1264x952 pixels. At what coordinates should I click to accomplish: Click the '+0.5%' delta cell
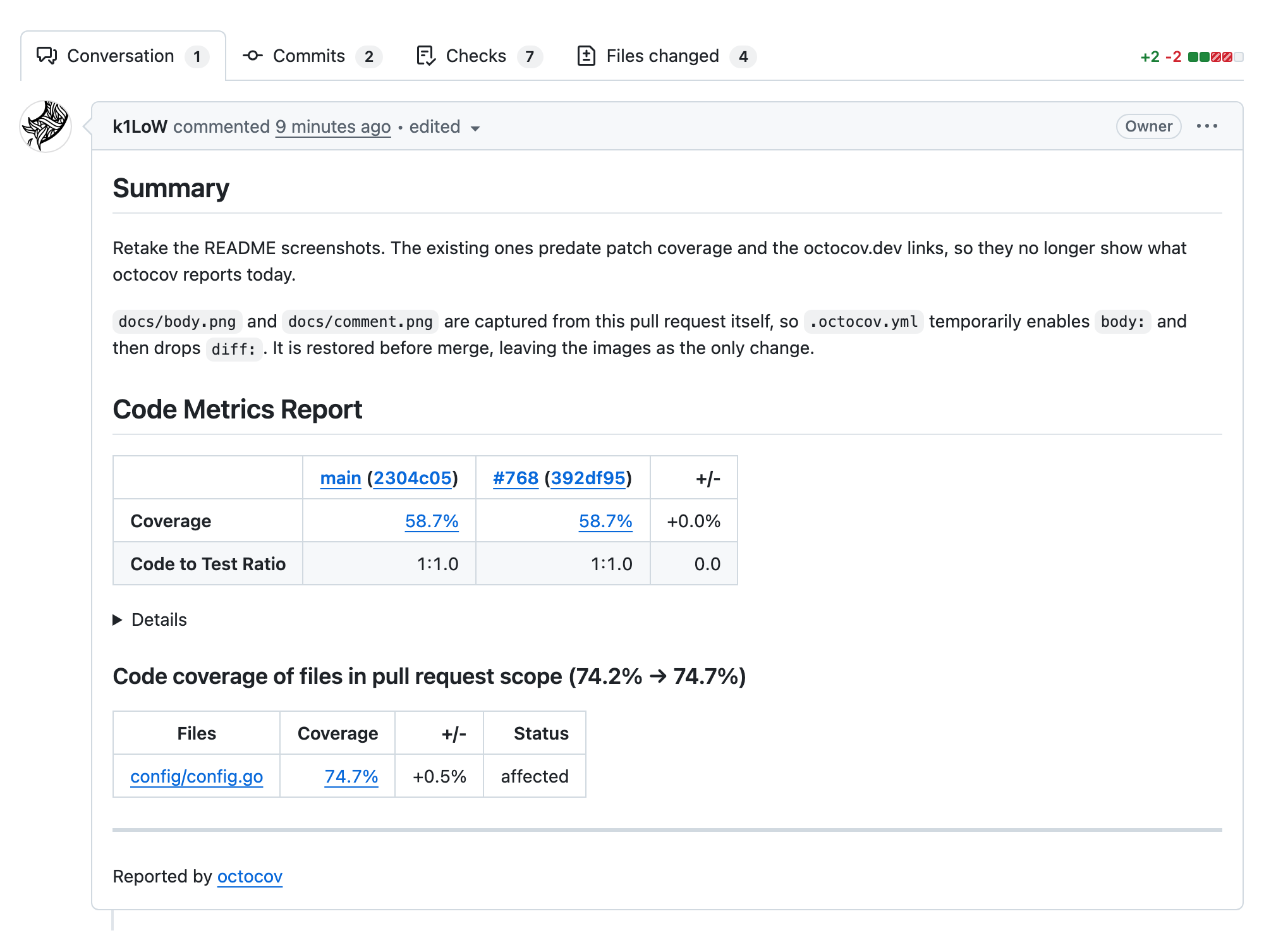click(x=439, y=776)
